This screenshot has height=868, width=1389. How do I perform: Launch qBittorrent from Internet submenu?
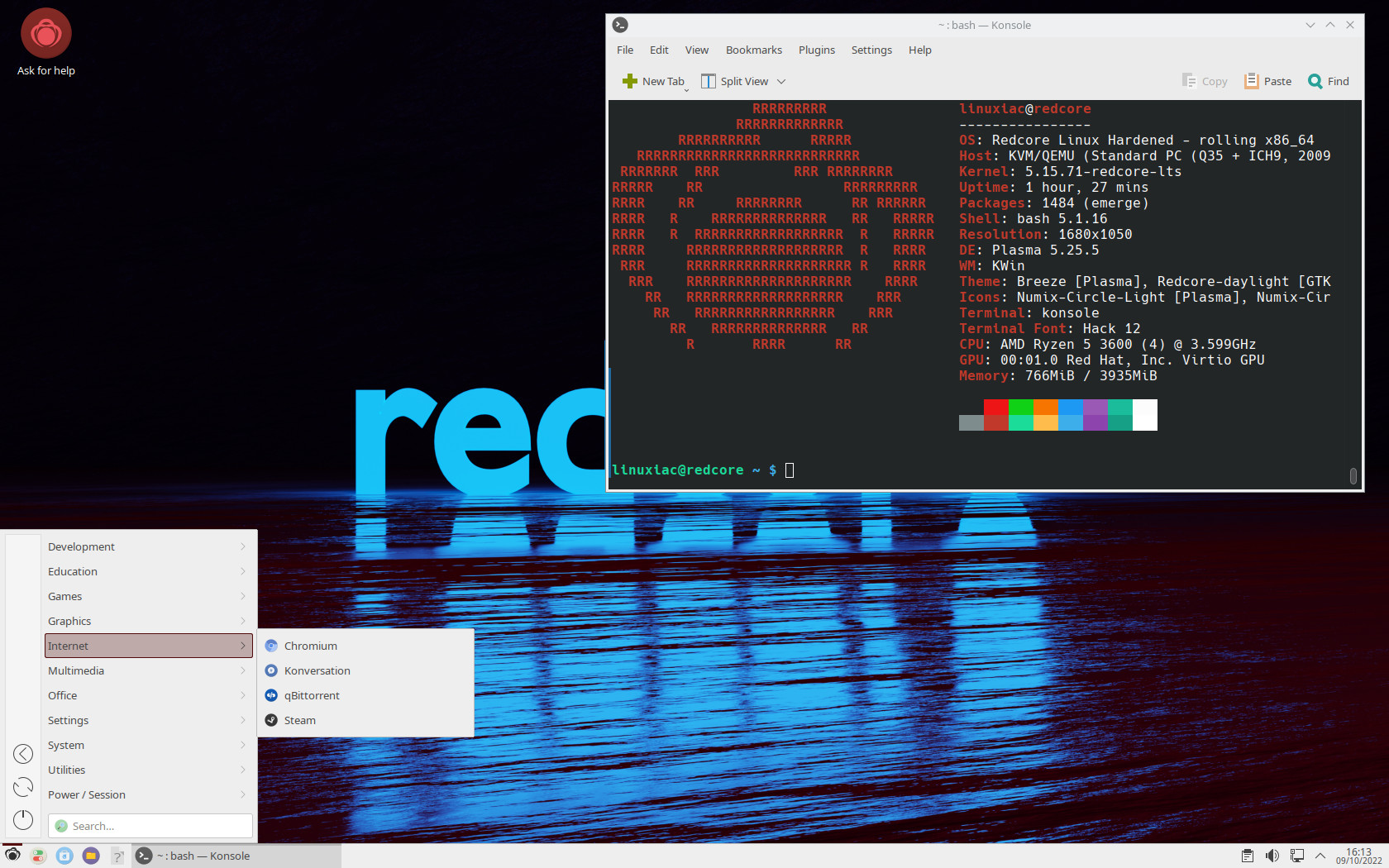pos(366,695)
